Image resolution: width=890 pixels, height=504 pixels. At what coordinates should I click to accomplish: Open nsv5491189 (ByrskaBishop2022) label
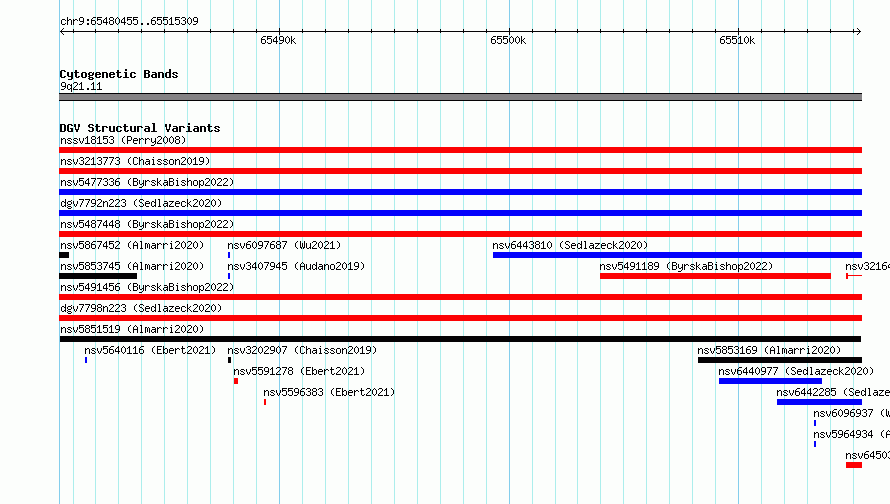coord(686,266)
